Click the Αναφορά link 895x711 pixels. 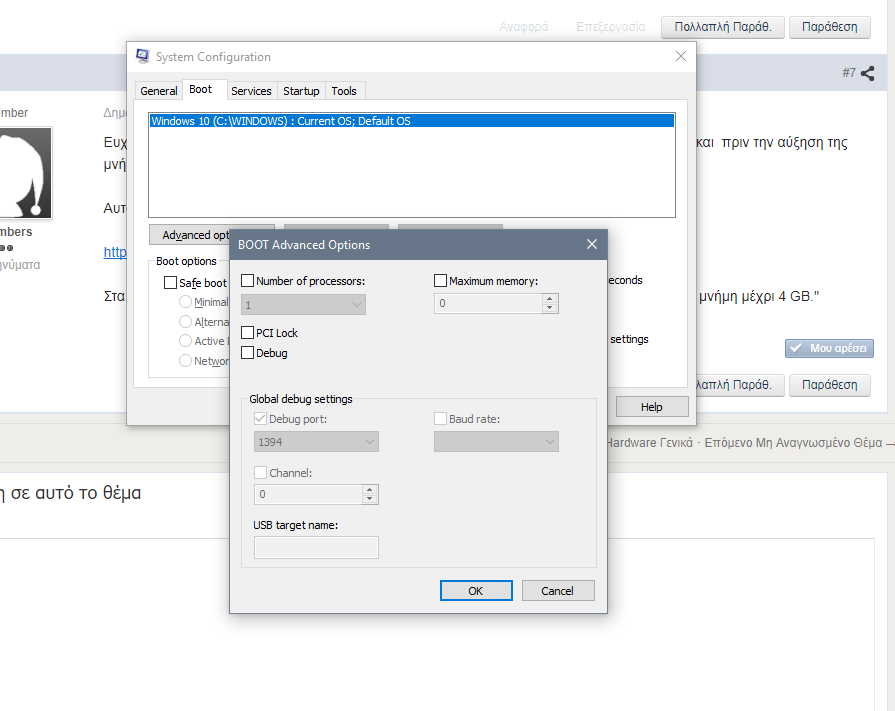[x=523, y=27]
